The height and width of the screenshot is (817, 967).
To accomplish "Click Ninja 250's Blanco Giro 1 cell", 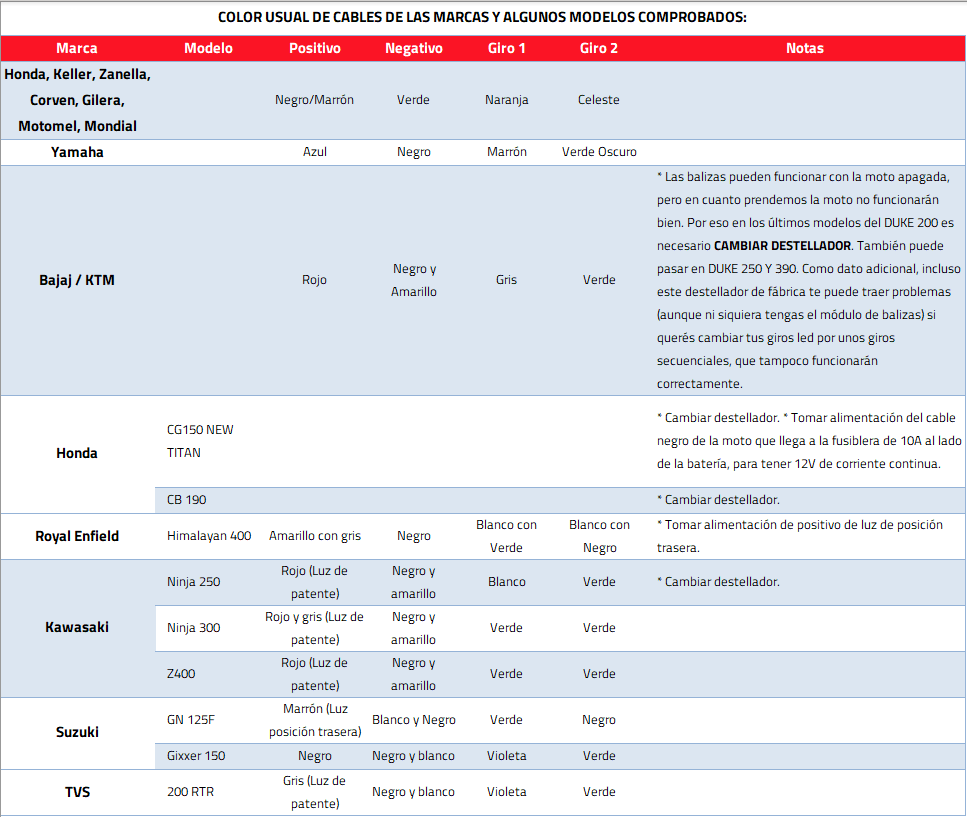I will [x=506, y=582].
